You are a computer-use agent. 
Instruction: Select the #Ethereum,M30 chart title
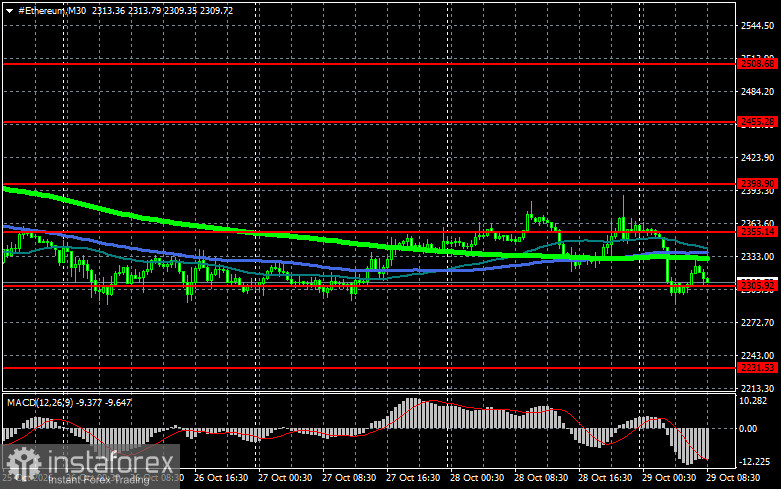(52, 10)
